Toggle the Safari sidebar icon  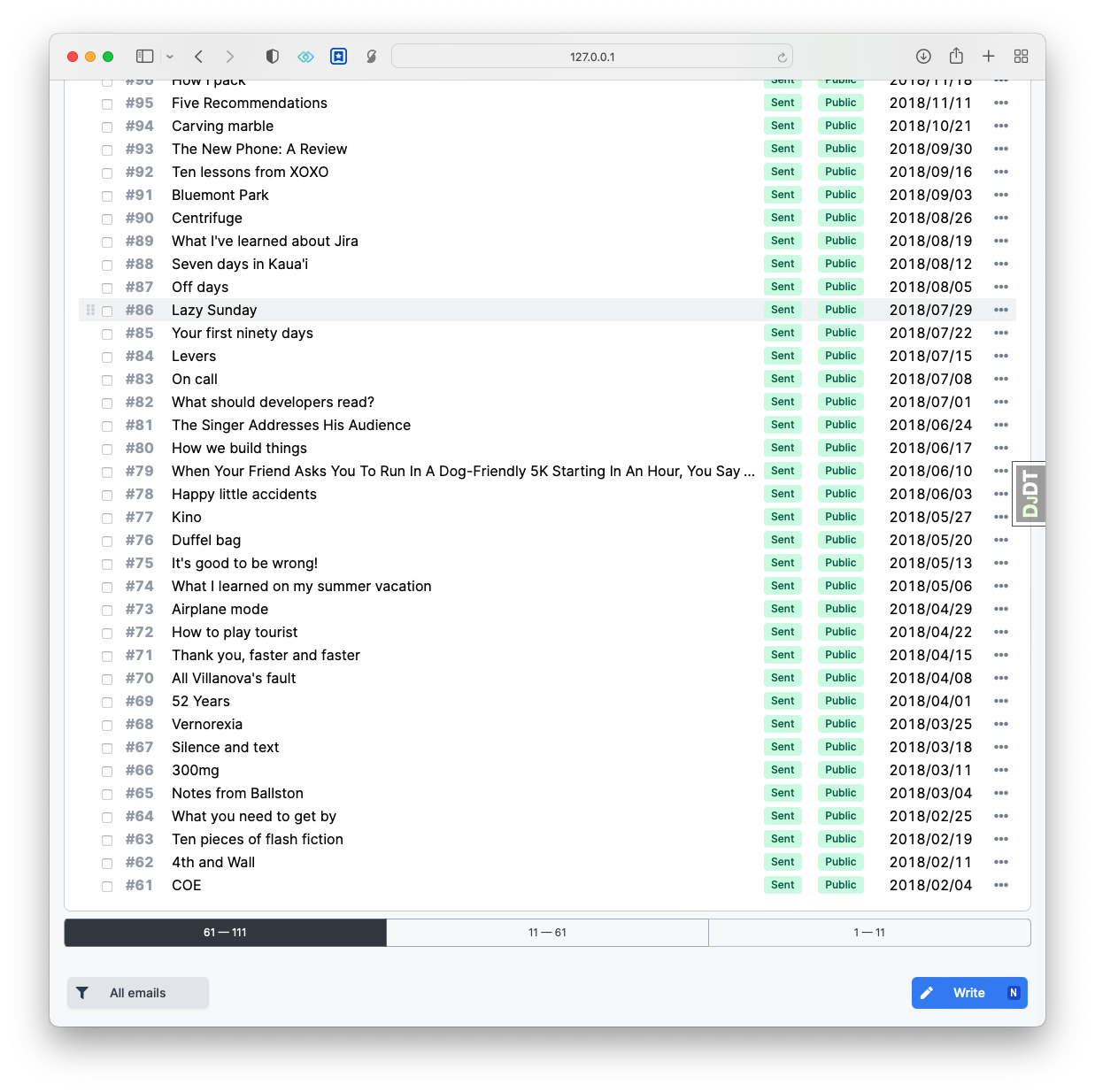[x=144, y=57]
